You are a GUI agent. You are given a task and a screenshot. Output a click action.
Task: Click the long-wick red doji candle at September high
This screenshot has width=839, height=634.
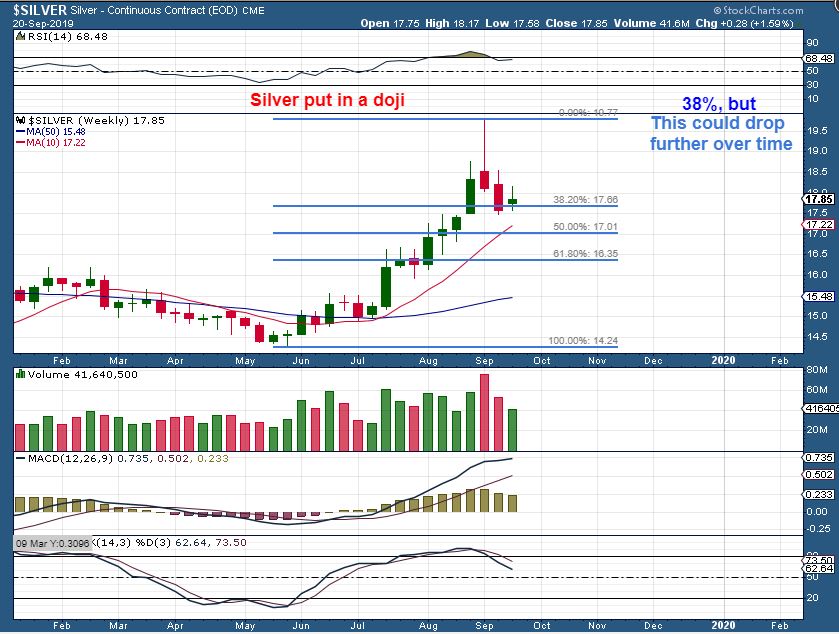[484, 180]
